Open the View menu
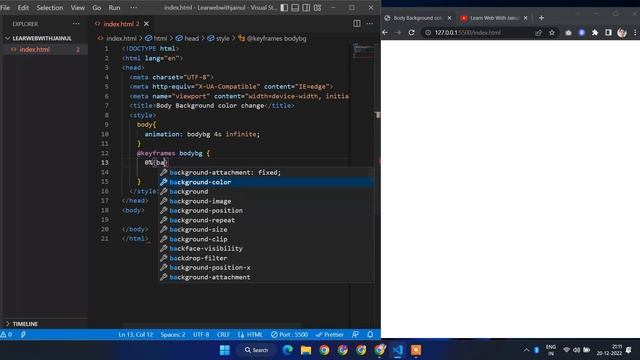 (x=78, y=8)
